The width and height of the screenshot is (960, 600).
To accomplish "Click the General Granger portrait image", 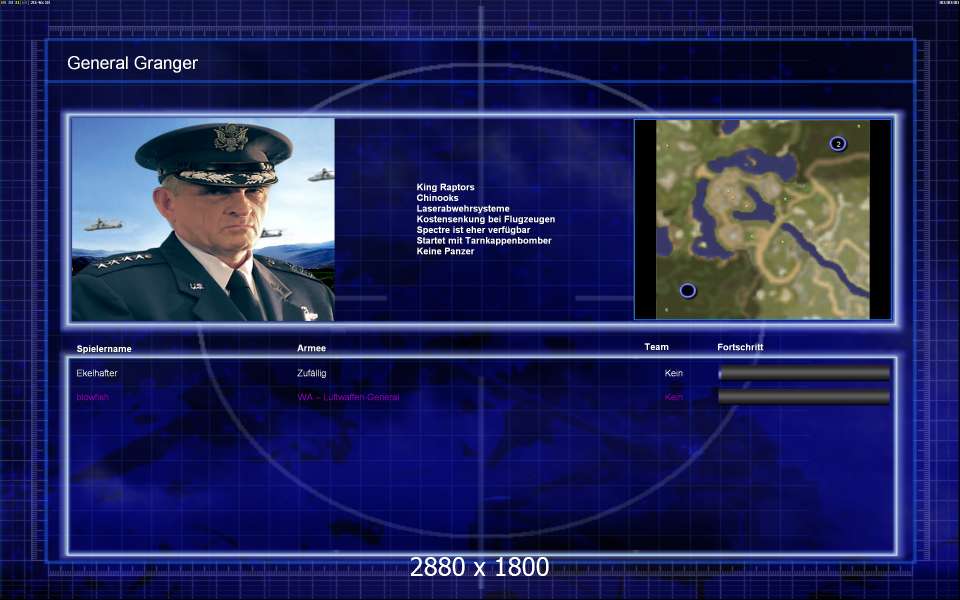I will (203, 219).
